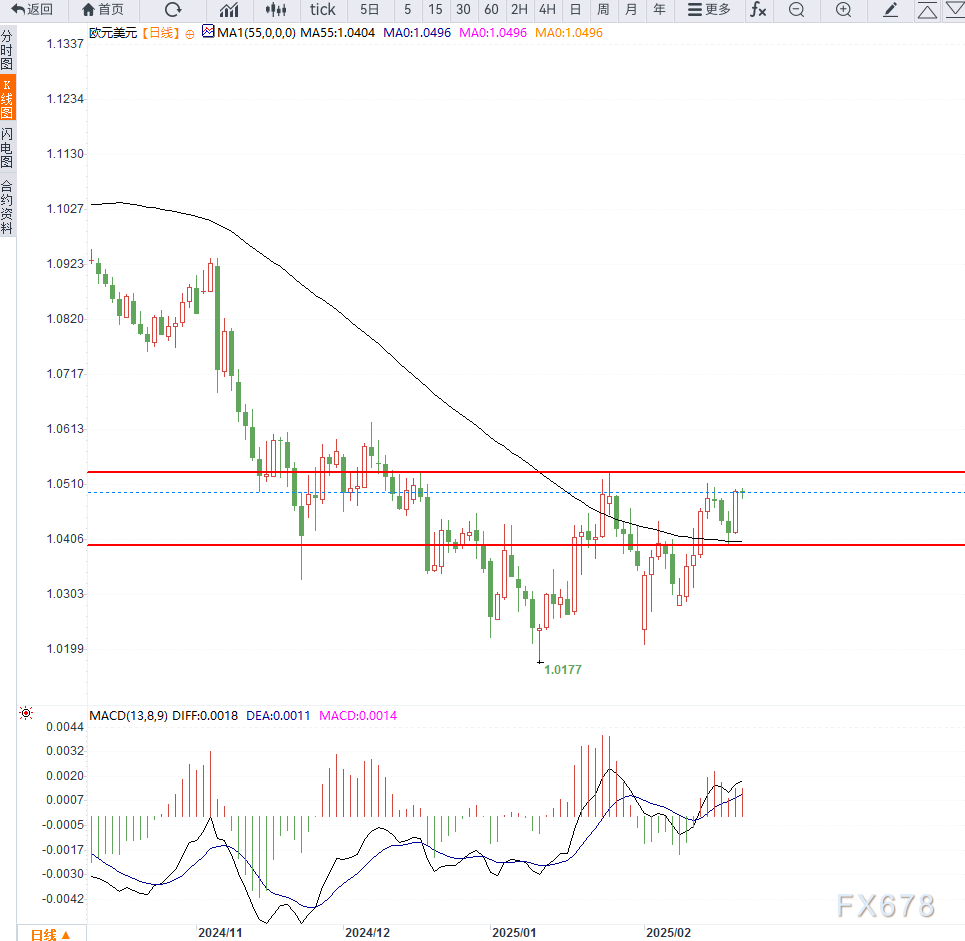Viewport: 965px width, 941px height.
Task: Toggle the MA1 indicator icon before MA1(55,0,0,0)
Action: (208, 32)
